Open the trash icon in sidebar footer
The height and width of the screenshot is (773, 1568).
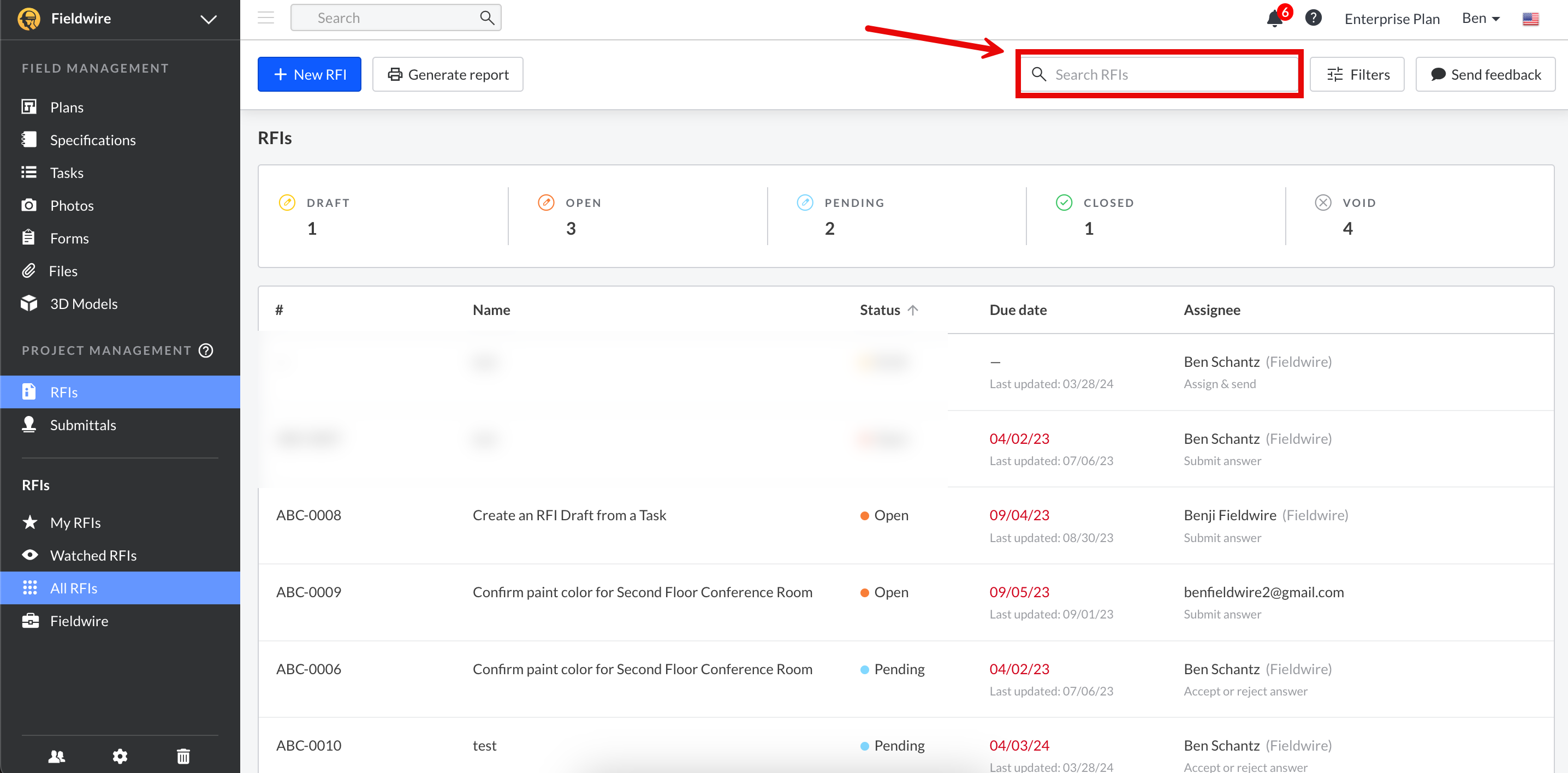[183, 756]
